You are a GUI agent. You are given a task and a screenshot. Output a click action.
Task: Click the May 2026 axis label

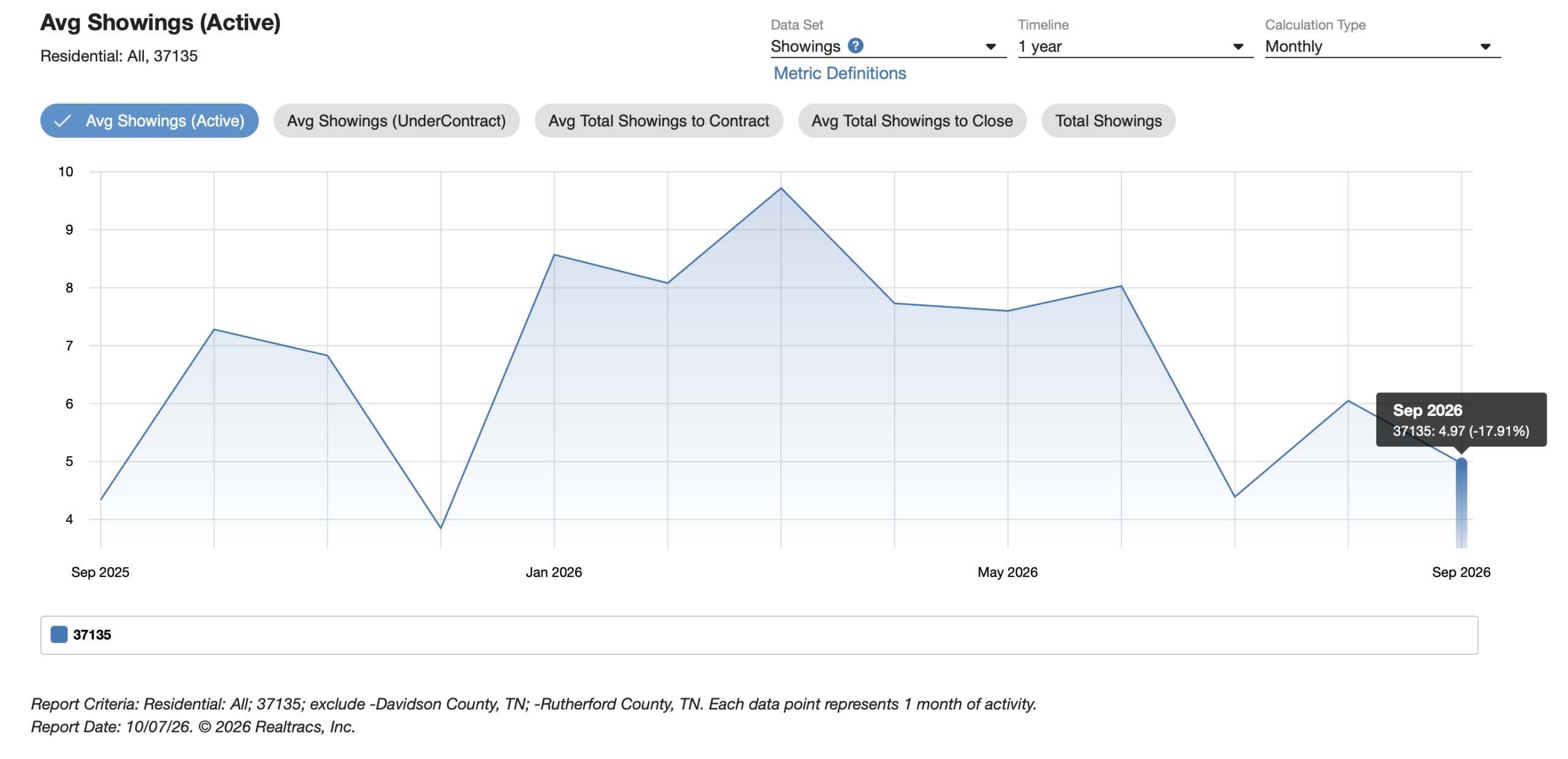coord(1008,572)
